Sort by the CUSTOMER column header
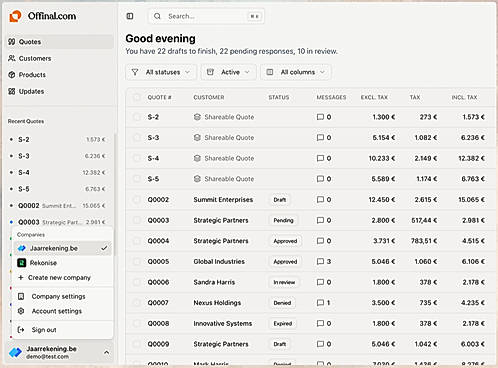This screenshot has height=368, width=498. pos(209,97)
